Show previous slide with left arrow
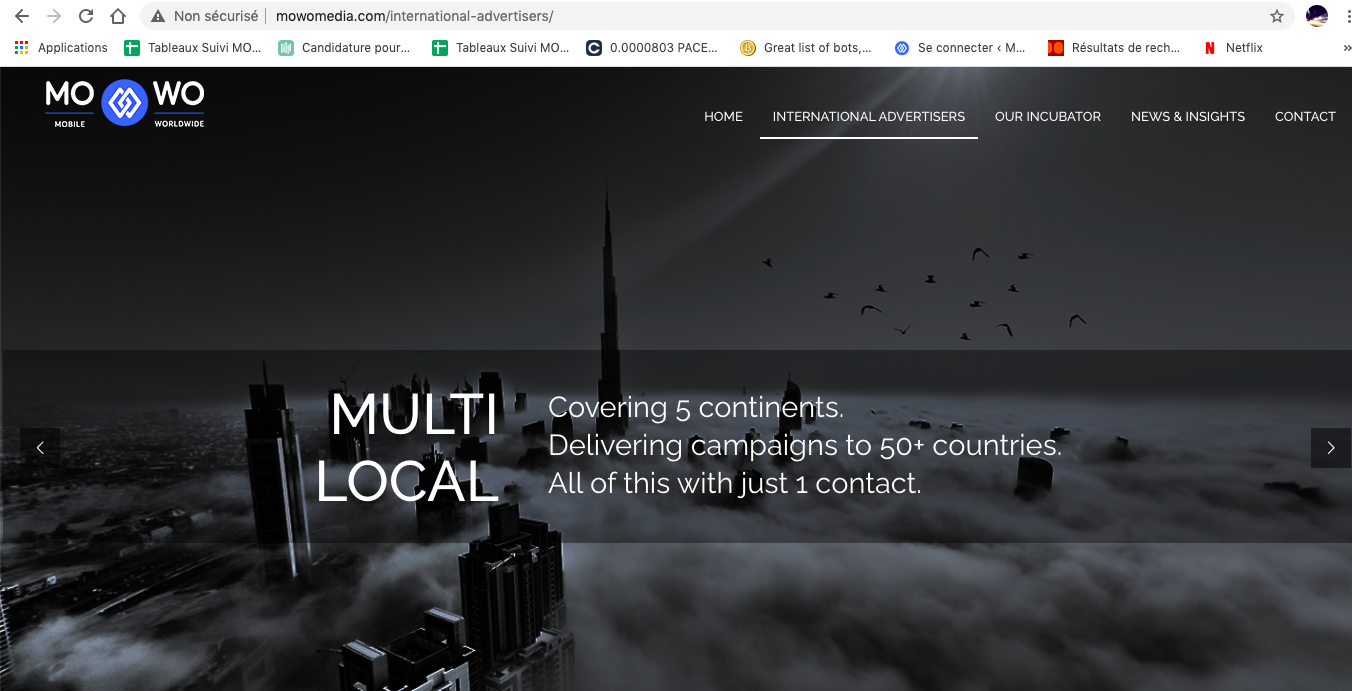Viewport: 1352px width, 691px height. pos(40,448)
